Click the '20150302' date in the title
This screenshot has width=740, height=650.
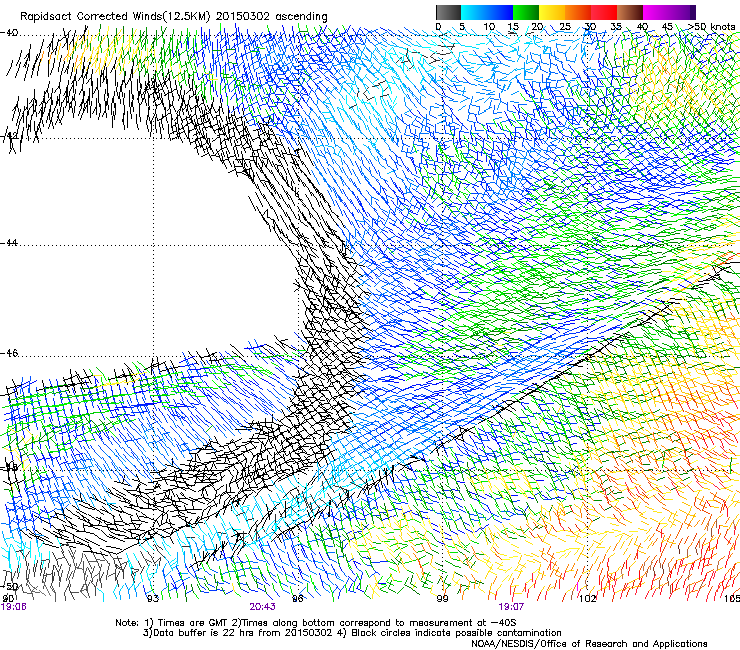[x=243, y=17]
